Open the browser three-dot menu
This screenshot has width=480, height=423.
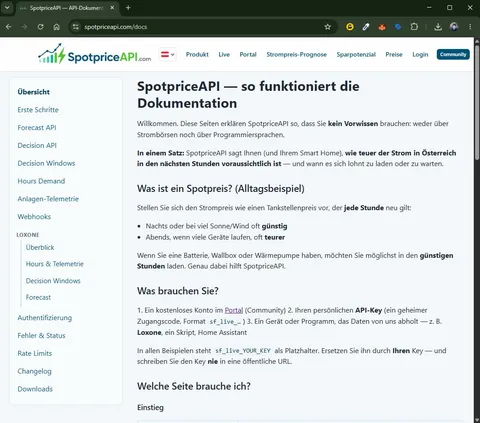click(470, 27)
